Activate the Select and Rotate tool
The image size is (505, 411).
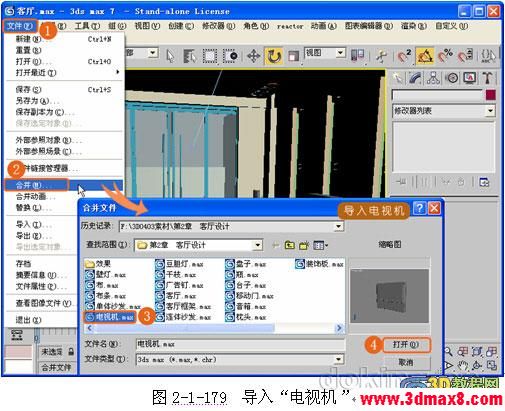coord(274,56)
